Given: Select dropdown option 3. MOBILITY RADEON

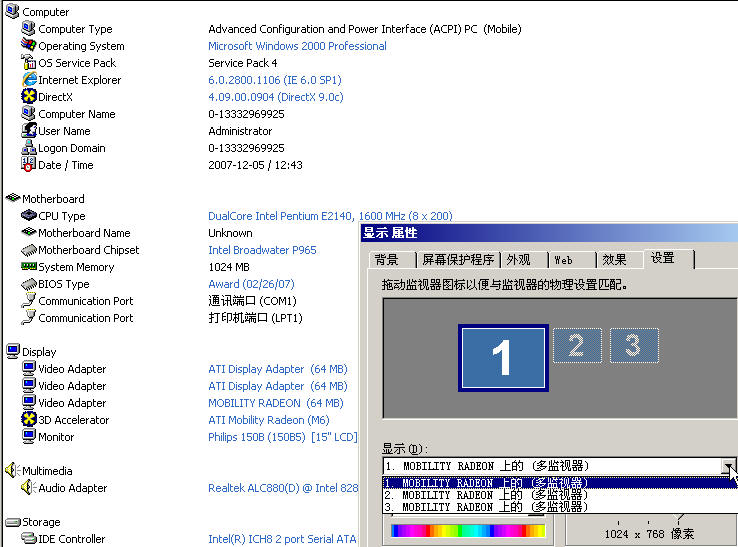Looking at the screenshot, I should tap(560, 507).
